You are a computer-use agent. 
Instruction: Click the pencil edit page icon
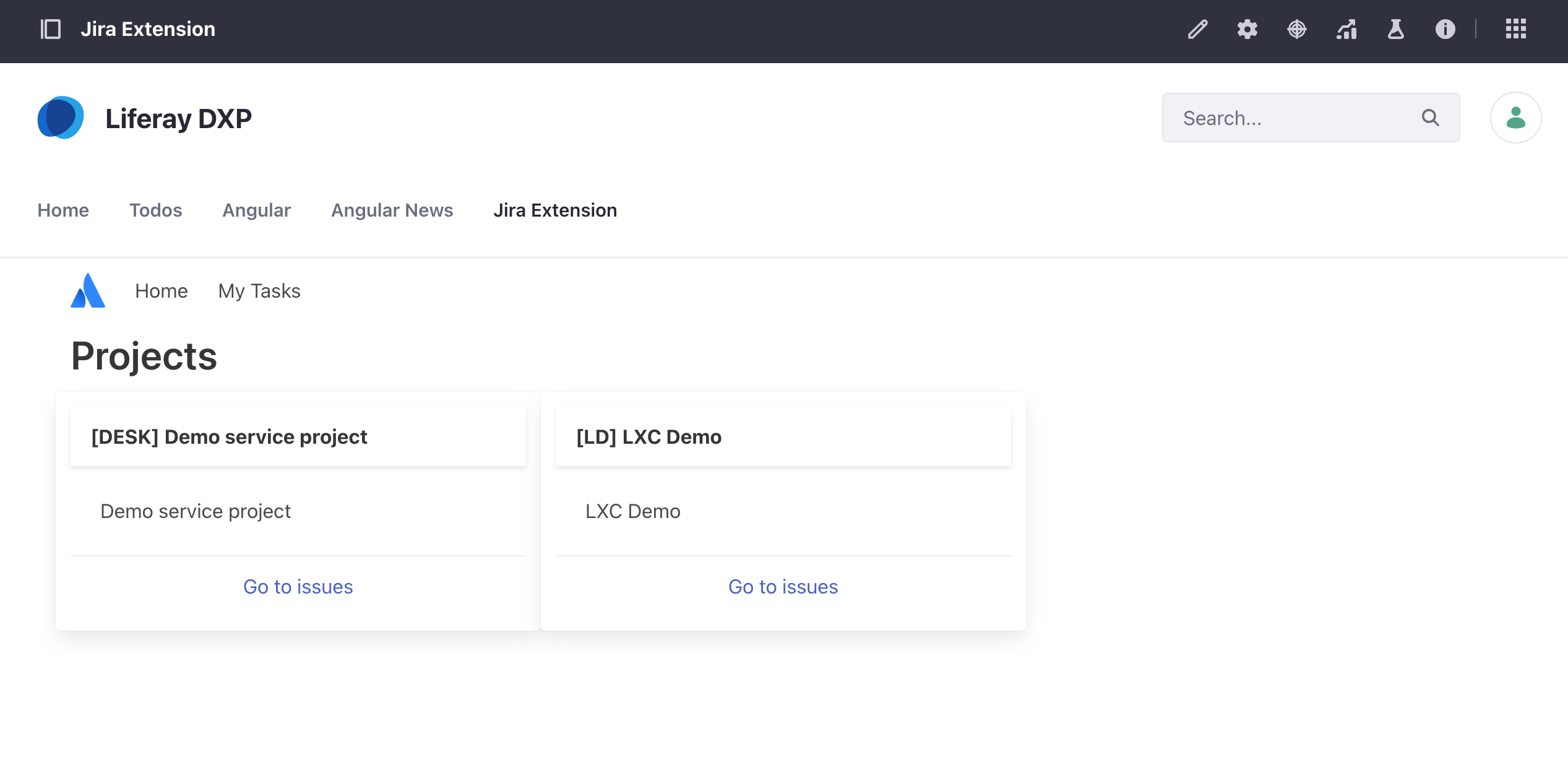(x=1197, y=29)
